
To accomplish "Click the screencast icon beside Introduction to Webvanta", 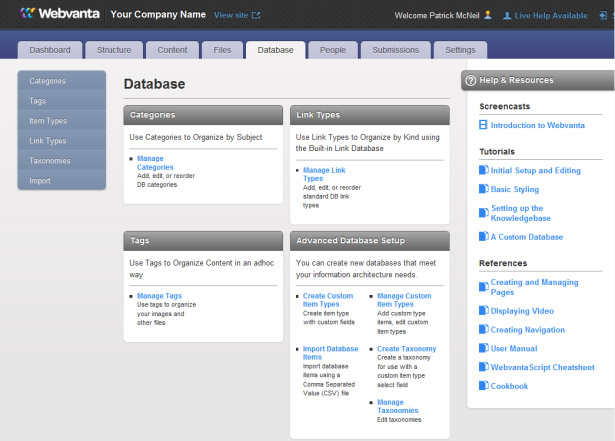I will tap(483, 125).
